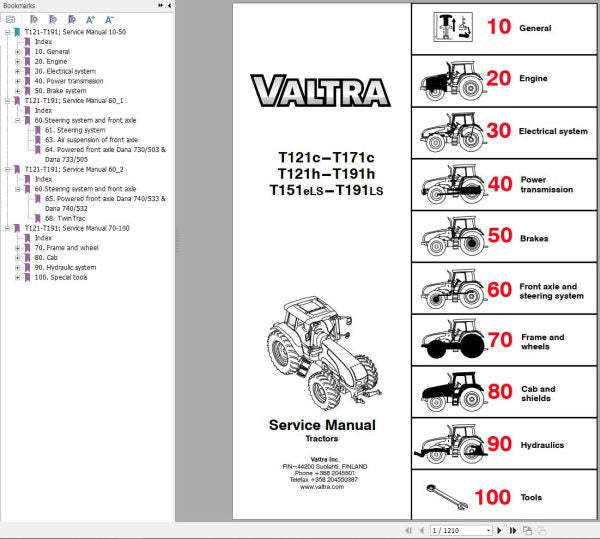This screenshot has width=600, height=539.
Task: Decrease bookmark text size with A-
Action: 109,19
